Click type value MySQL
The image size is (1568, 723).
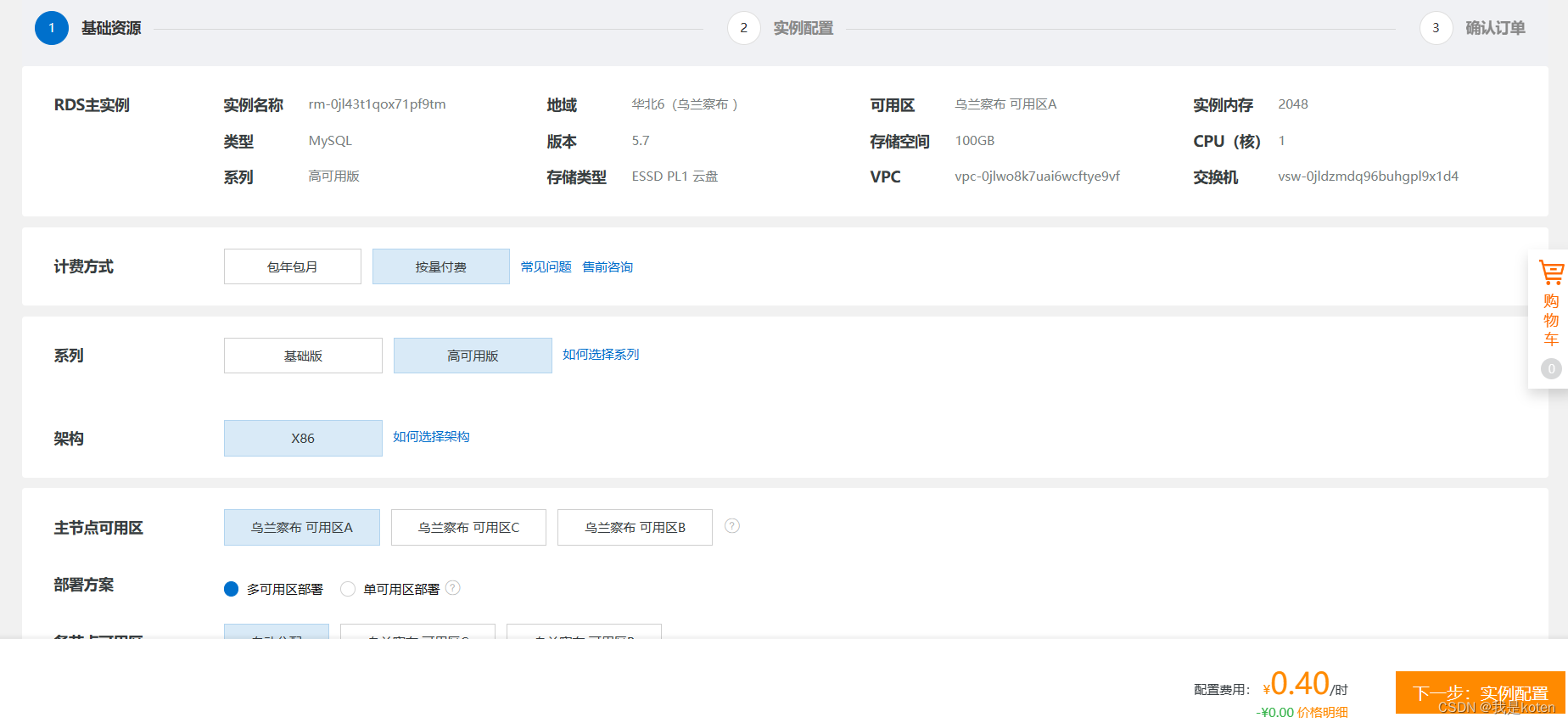330,141
